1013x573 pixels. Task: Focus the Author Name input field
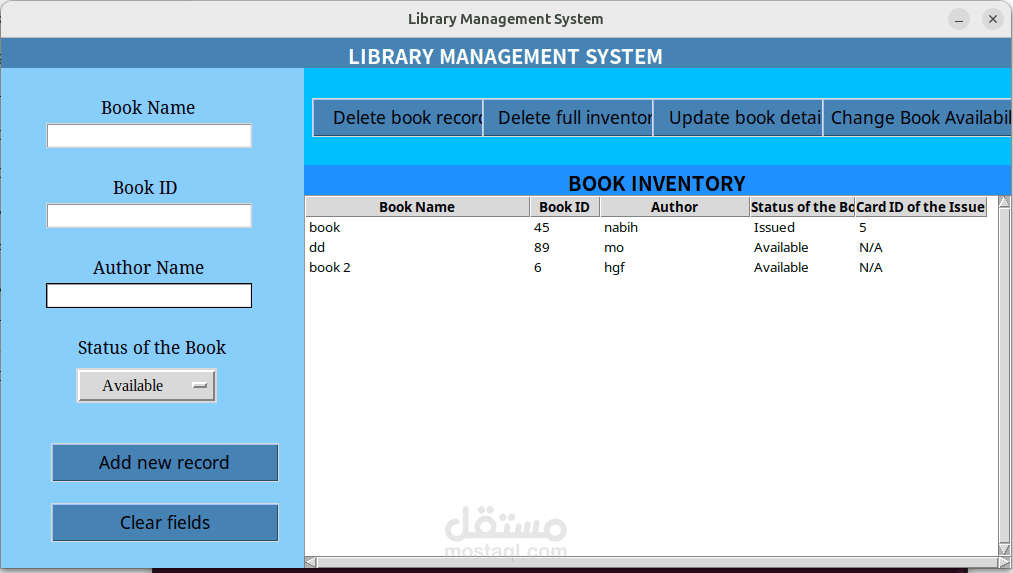click(149, 295)
